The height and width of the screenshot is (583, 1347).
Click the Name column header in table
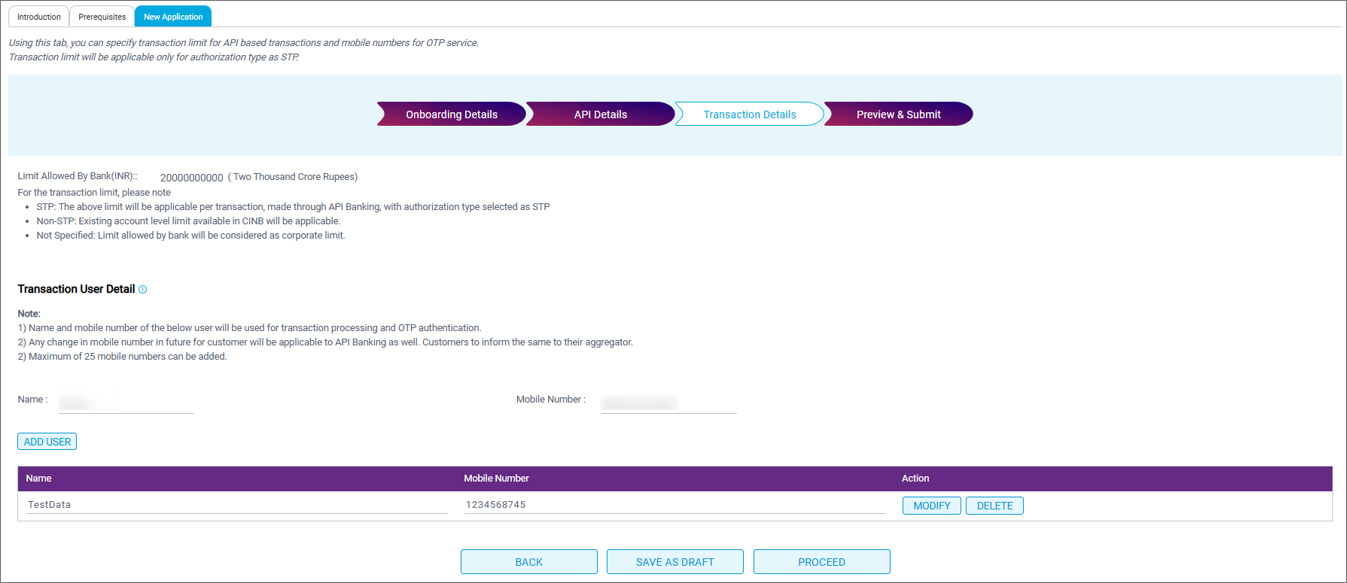[x=39, y=479]
